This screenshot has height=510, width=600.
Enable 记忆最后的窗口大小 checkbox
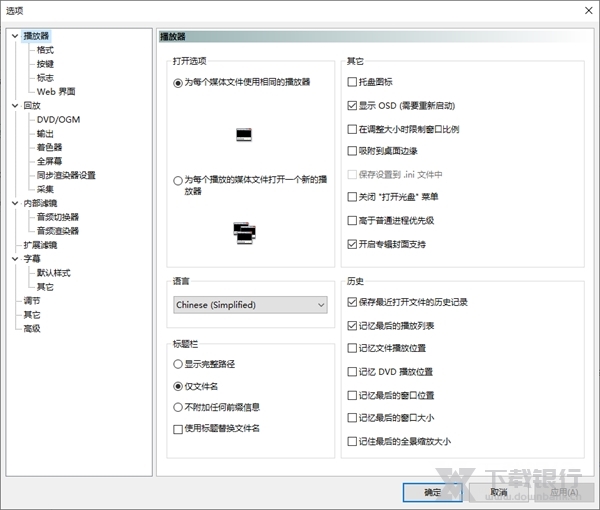352,418
